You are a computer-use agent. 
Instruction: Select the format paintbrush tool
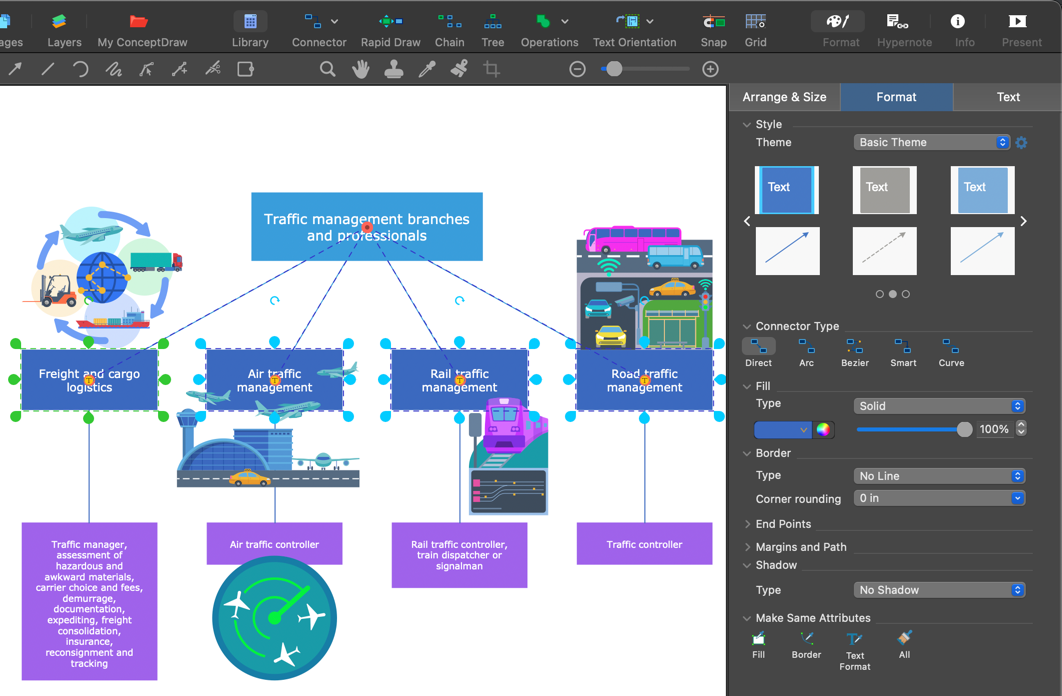(x=459, y=69)
